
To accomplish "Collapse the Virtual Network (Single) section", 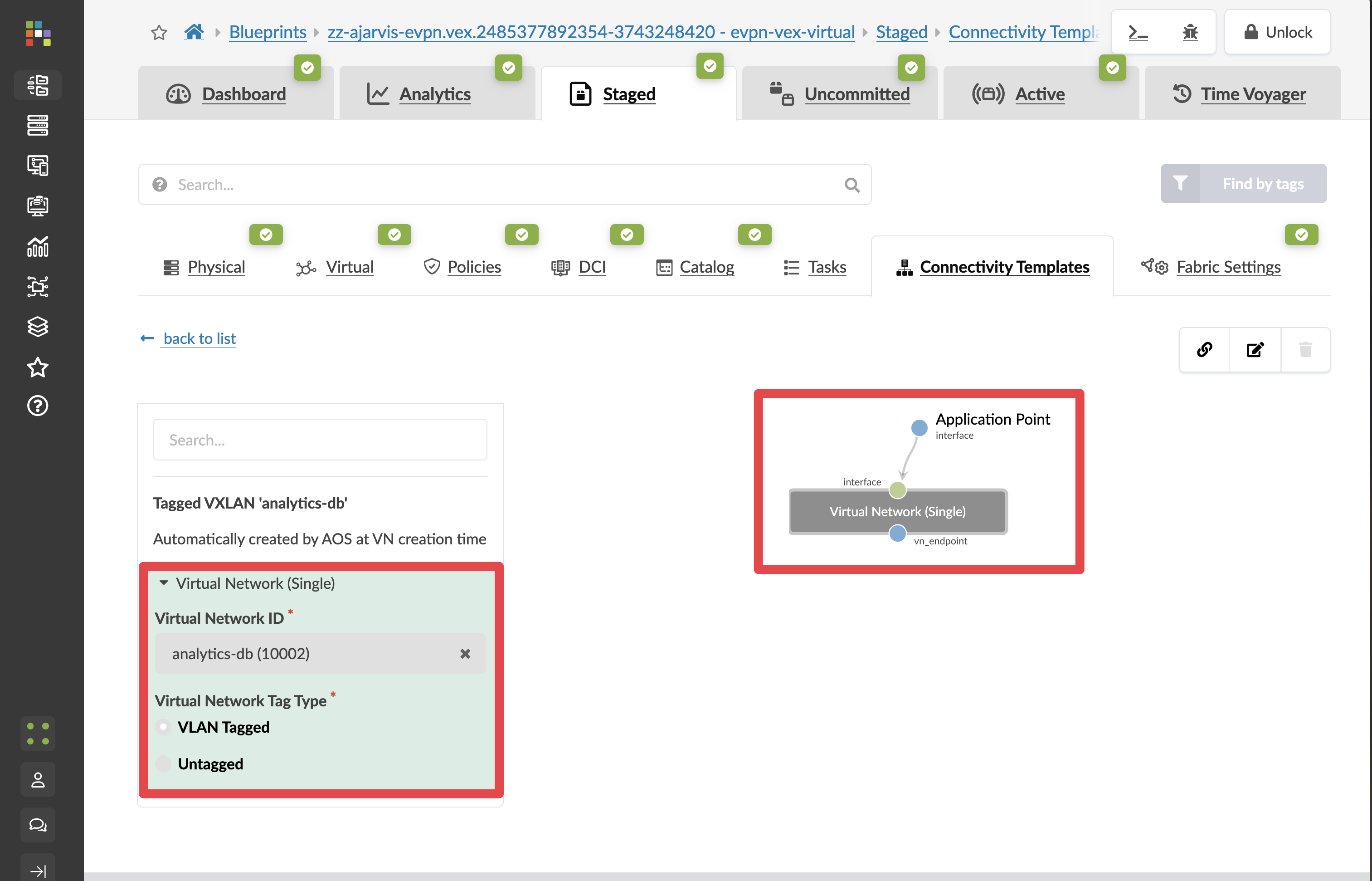I will point(164,583).
